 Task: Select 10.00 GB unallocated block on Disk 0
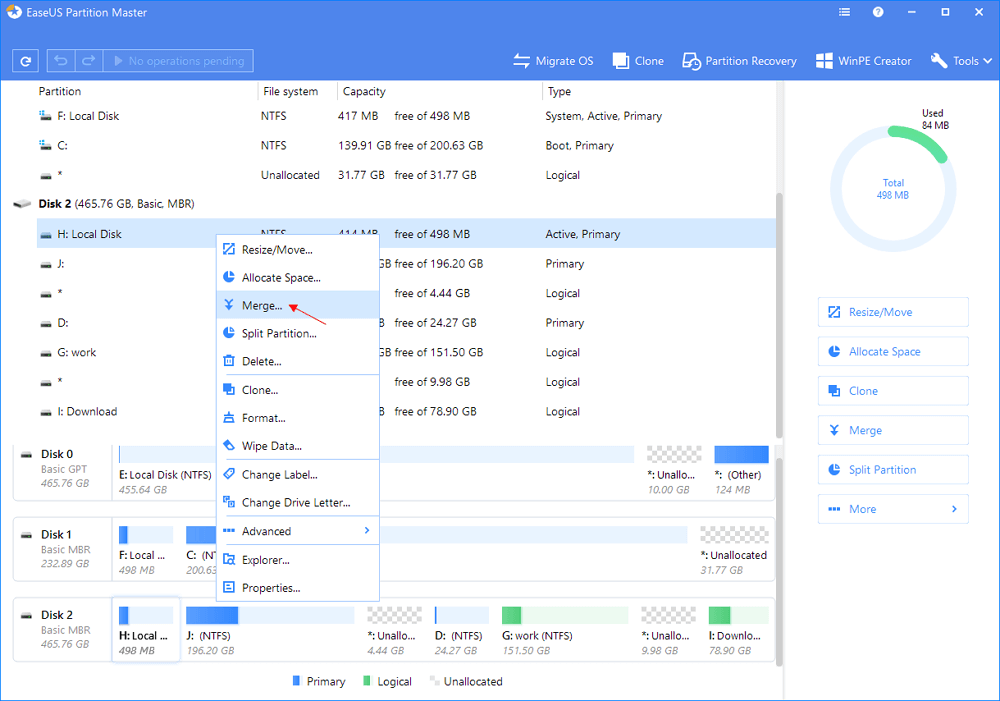click(673, 471)
